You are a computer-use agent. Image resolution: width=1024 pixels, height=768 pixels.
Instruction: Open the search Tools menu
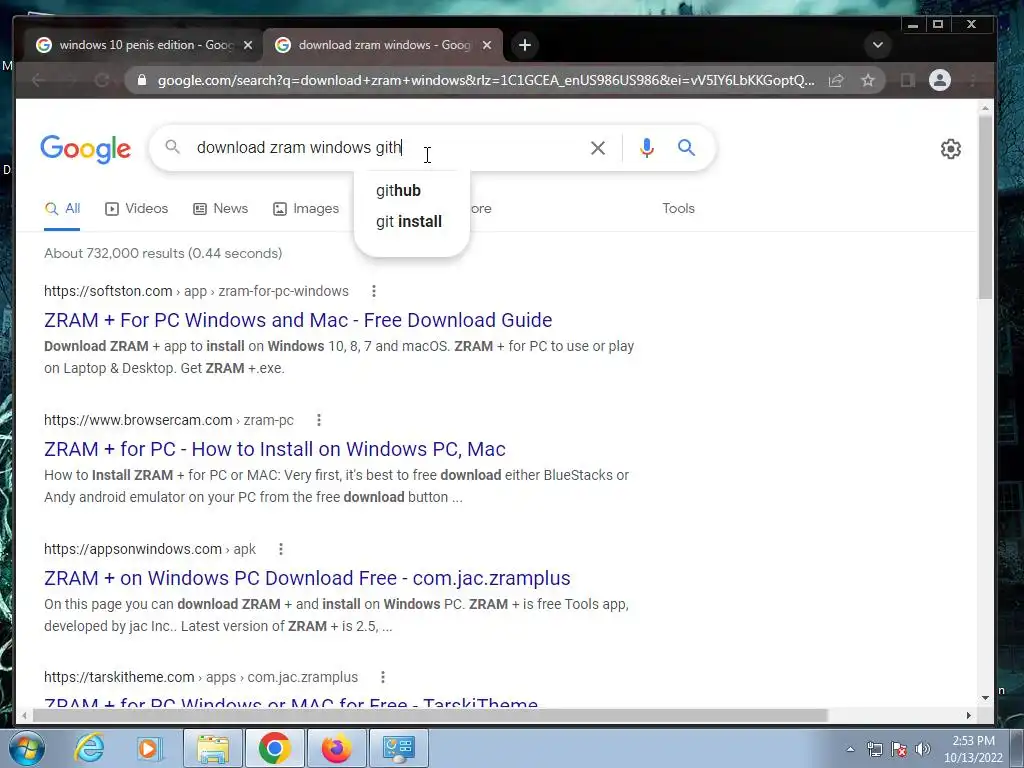678,208
